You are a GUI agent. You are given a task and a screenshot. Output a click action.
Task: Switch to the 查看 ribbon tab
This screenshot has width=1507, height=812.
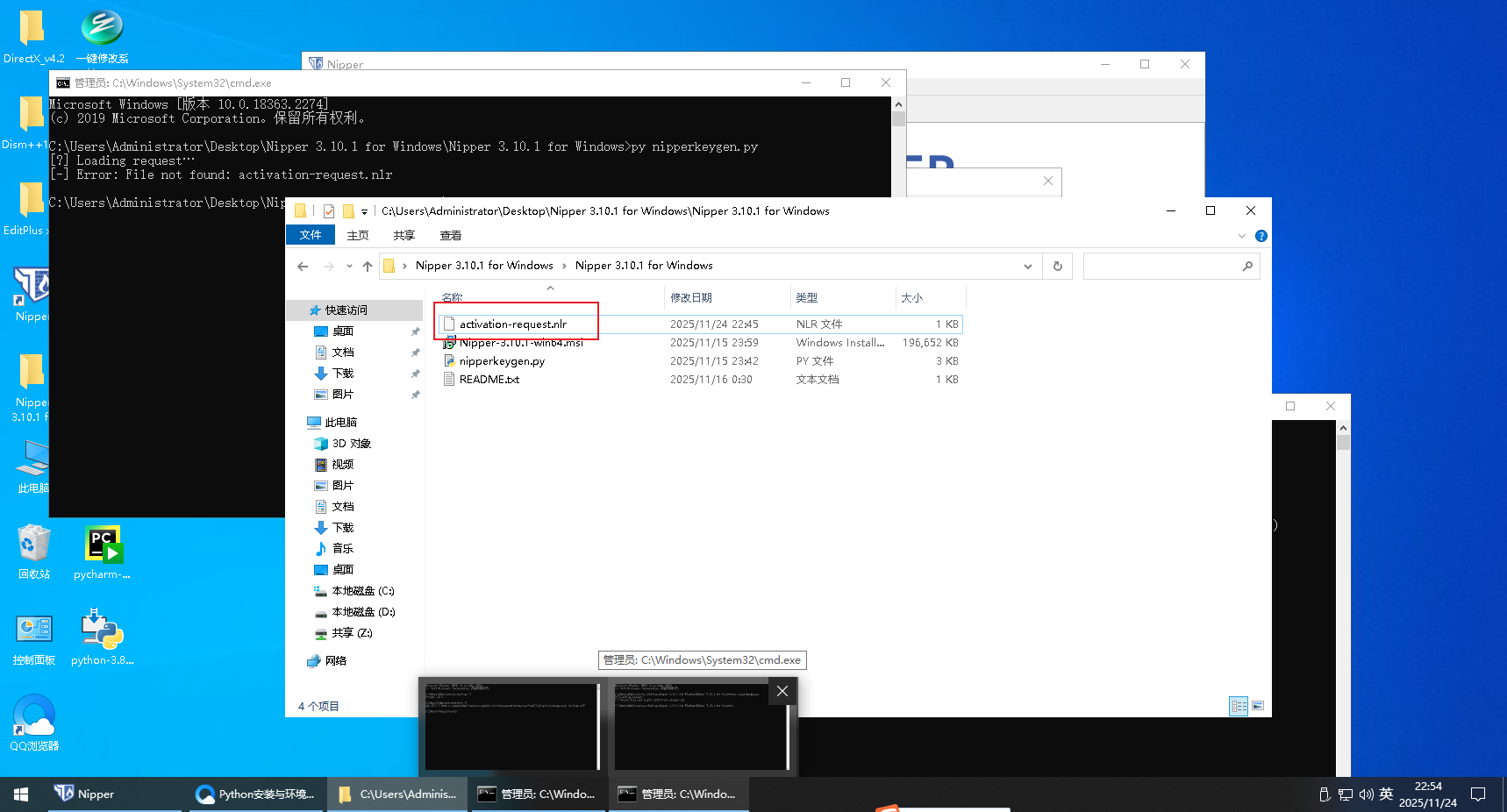(450, 235)
